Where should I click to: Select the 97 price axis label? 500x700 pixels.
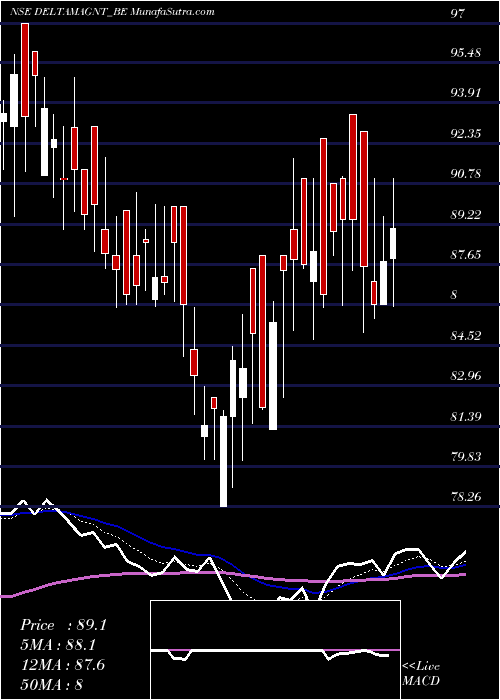coord(458,13)
